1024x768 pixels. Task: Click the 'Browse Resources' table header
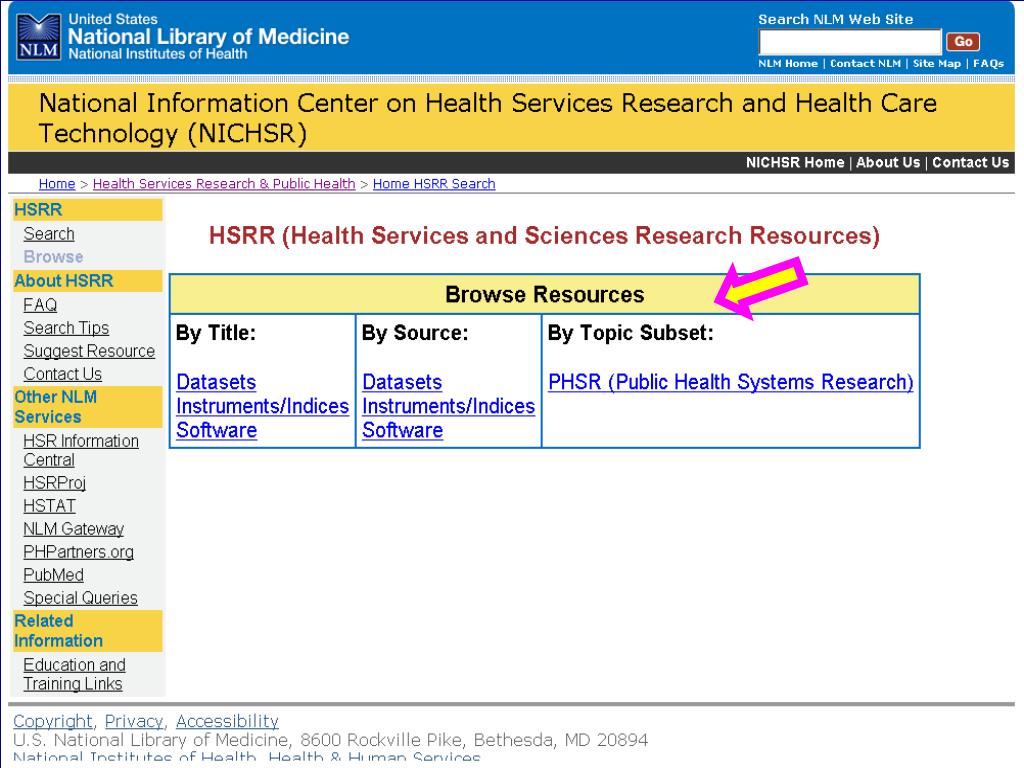[545, 295]
